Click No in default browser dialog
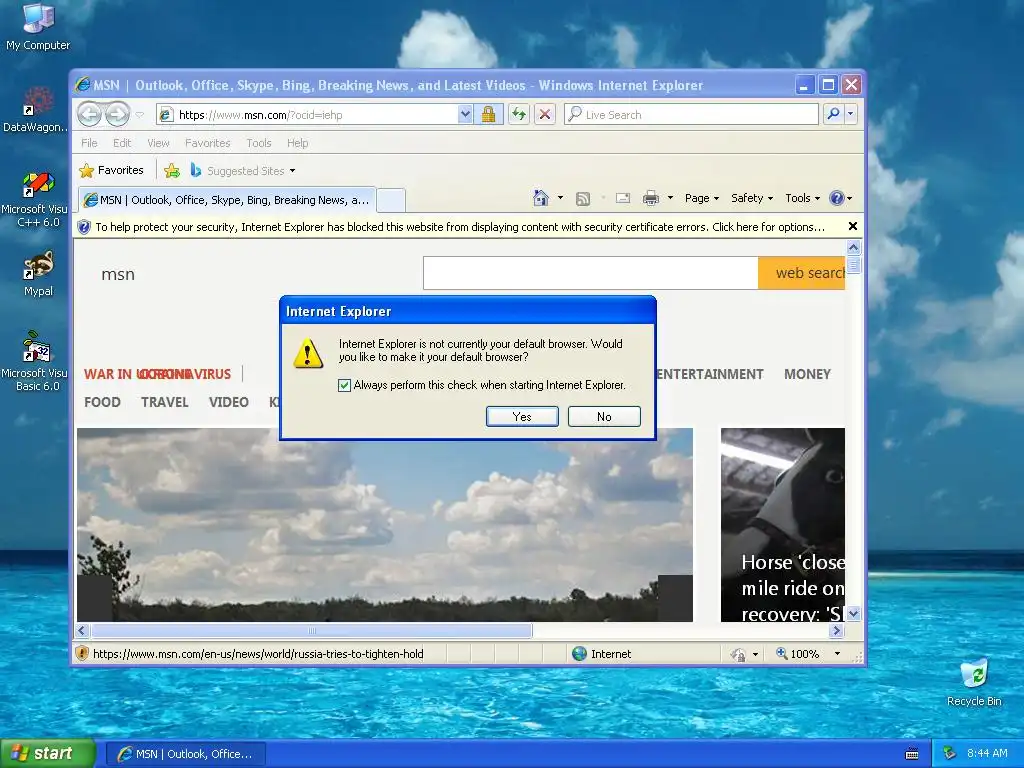The width and height of the screenshot is (1024, 768). click(604, 417)
